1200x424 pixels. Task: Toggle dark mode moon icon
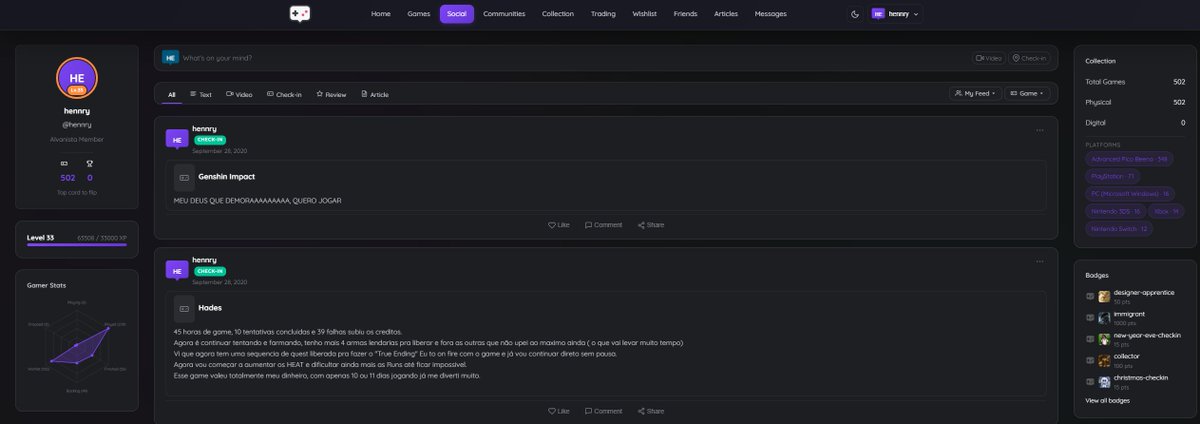click(x=854, y=14)
